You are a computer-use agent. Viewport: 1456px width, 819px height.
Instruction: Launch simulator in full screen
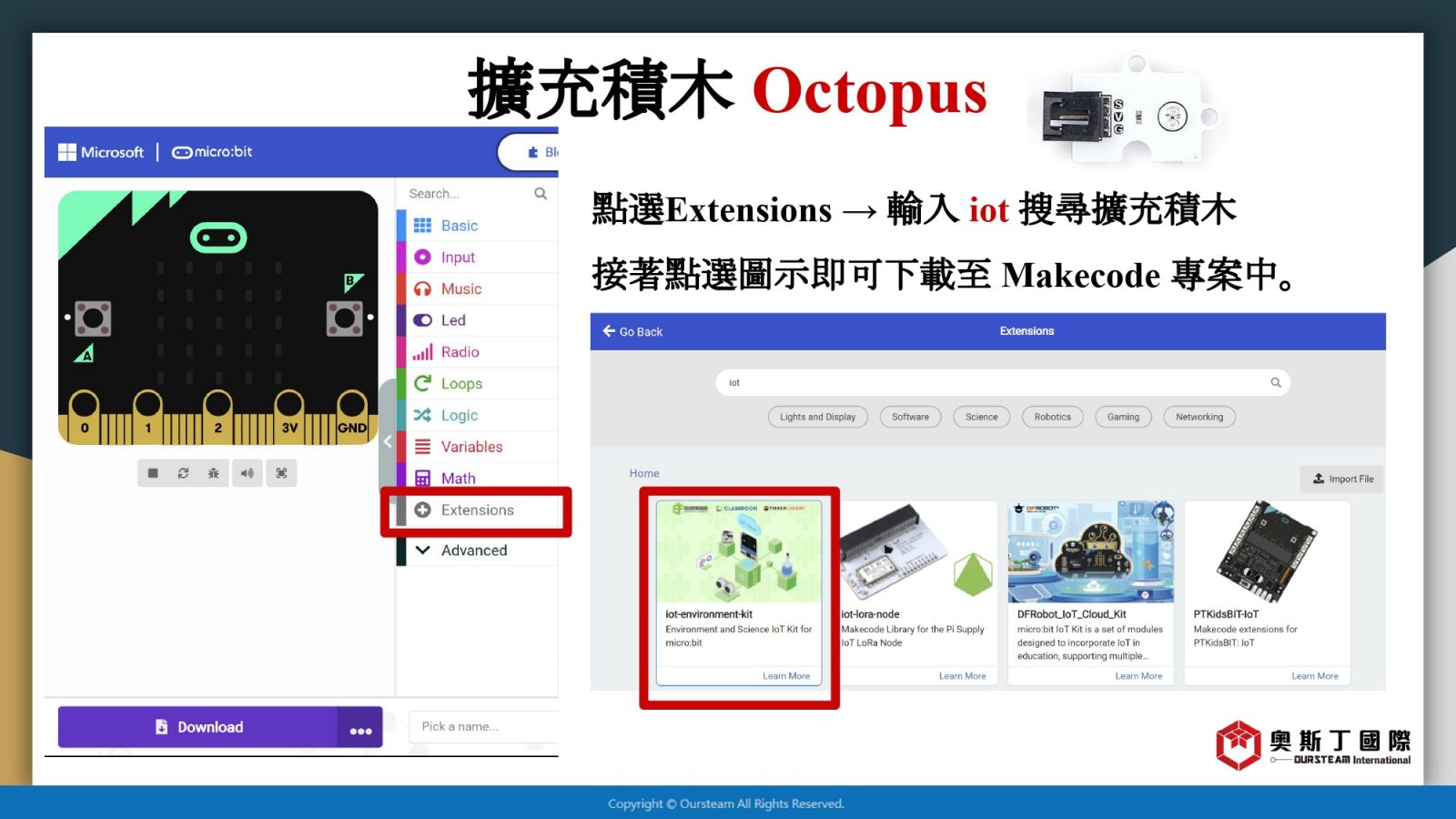pyautogui.click(x=281, y=473)
